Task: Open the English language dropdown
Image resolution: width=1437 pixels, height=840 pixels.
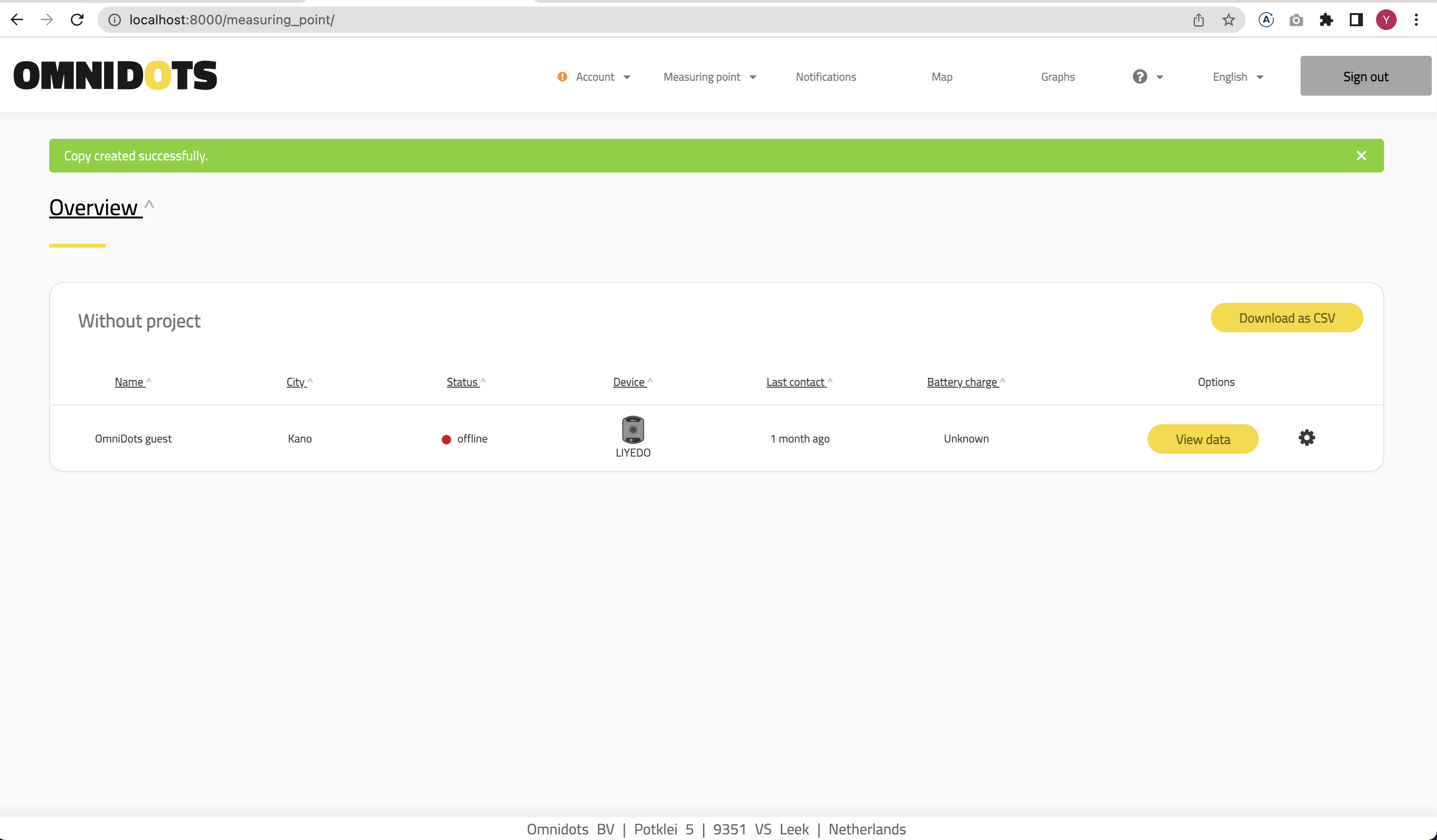Action: 1238,76
